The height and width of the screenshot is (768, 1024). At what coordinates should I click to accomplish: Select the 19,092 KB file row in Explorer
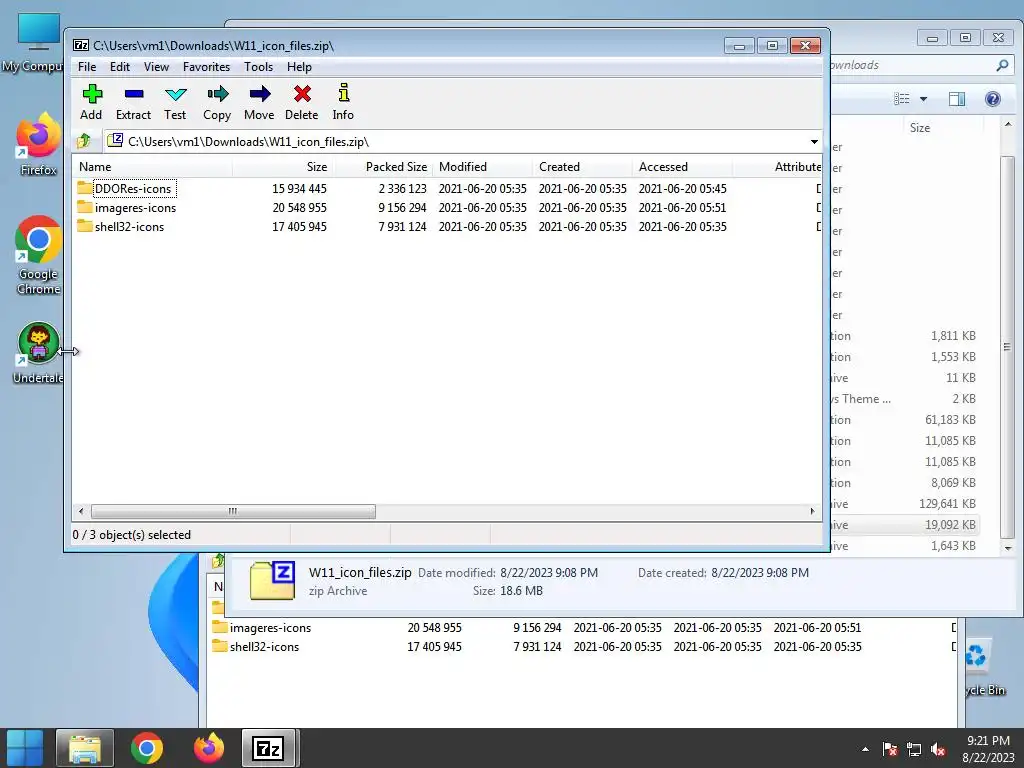pos(905,524)
